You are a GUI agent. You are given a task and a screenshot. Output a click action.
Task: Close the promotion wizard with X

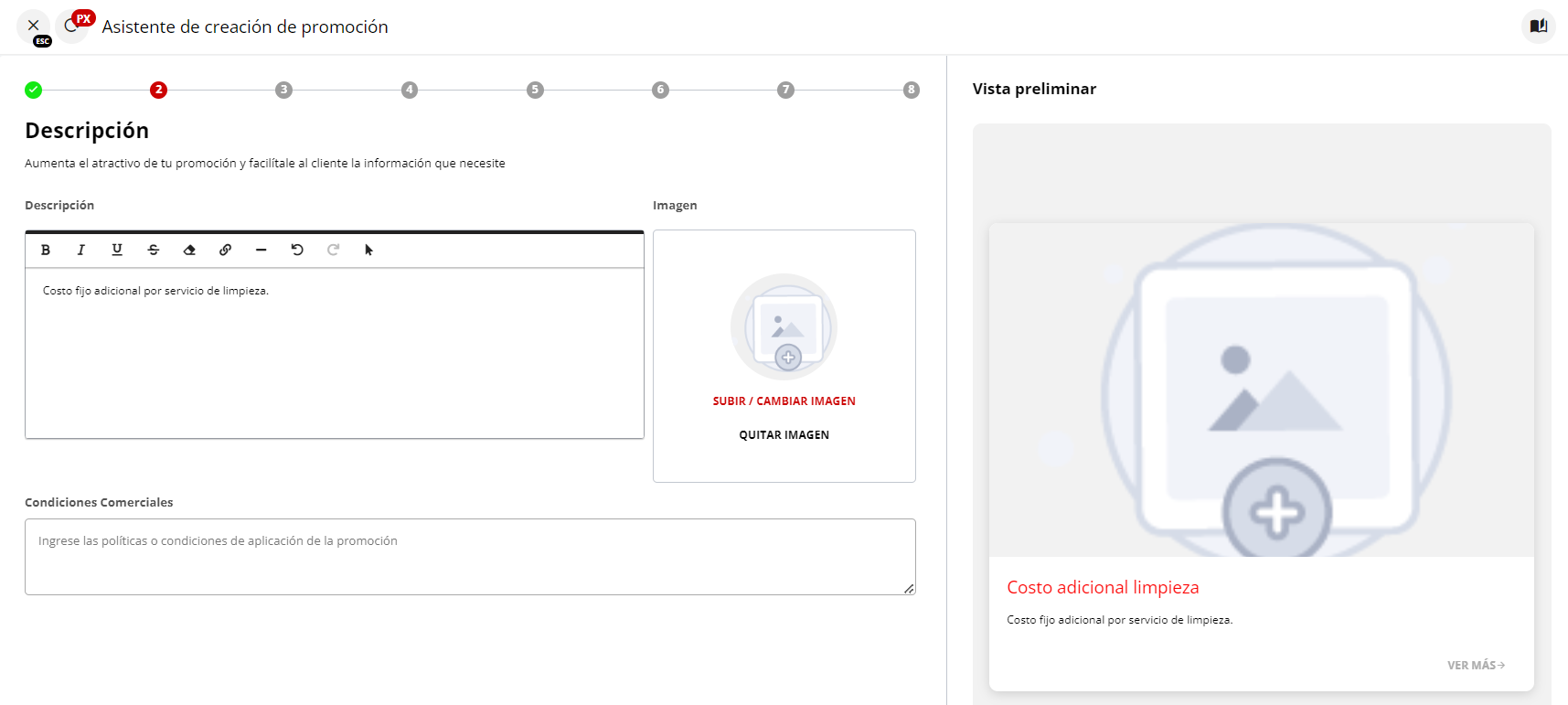[34, 26]
